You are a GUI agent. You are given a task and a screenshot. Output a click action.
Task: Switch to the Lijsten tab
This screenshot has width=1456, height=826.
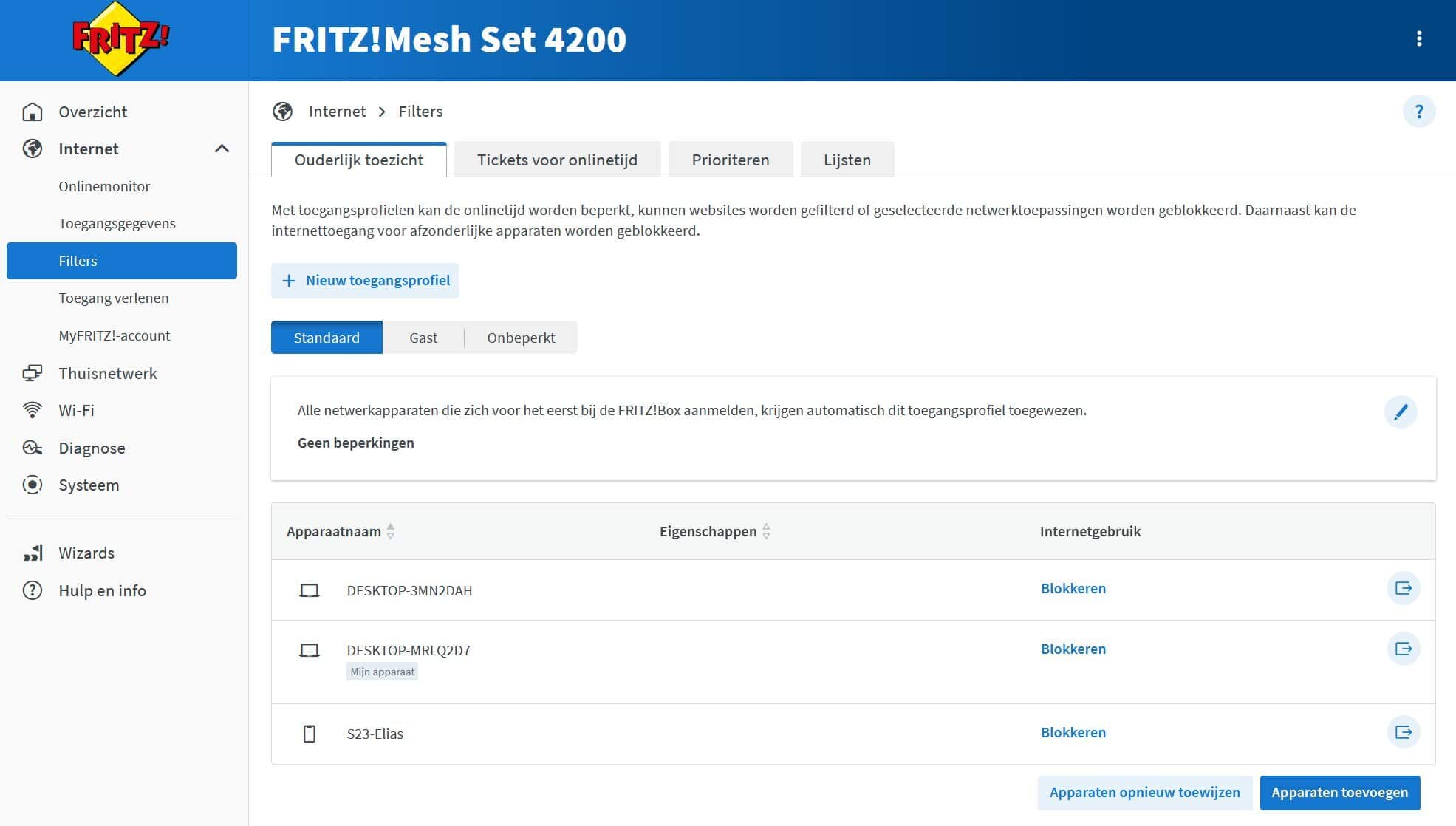click(847, 160)
